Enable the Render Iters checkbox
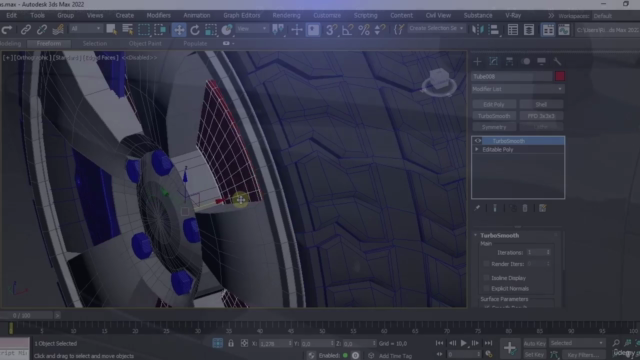Viewport: 640px width, 360px height. 486,264
